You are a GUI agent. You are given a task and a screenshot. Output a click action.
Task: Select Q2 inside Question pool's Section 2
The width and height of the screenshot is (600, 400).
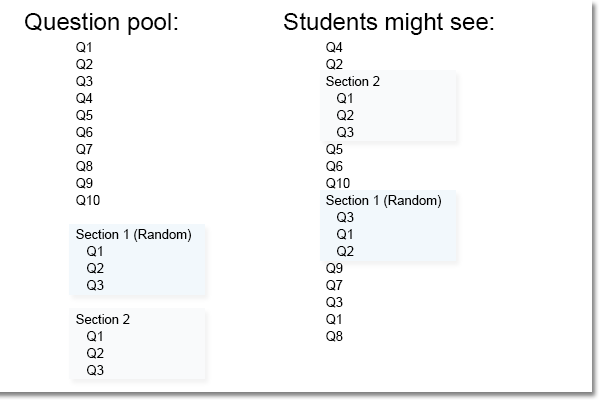pyautogui.click(x=95, y=353)
